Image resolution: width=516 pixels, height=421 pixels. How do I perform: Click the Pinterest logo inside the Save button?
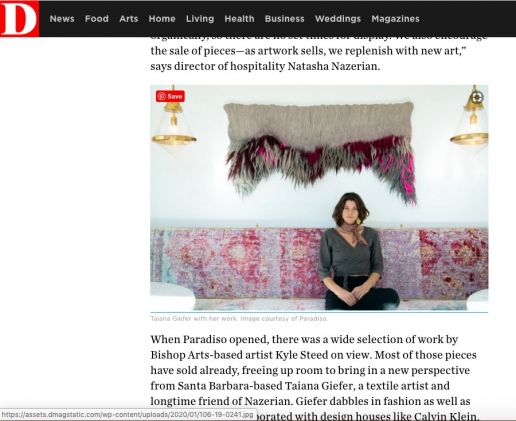click(x=162, y=96)
